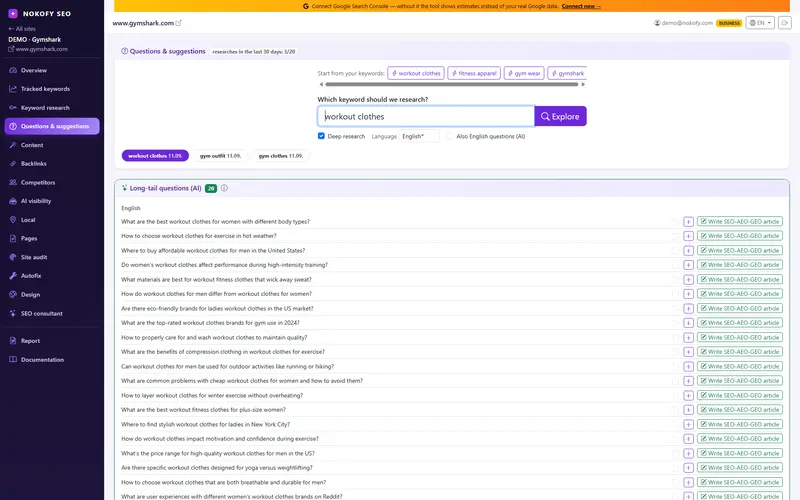Tick checkbox for 'high-intensity training' question
800x500 pixels.
click(675, 265)
